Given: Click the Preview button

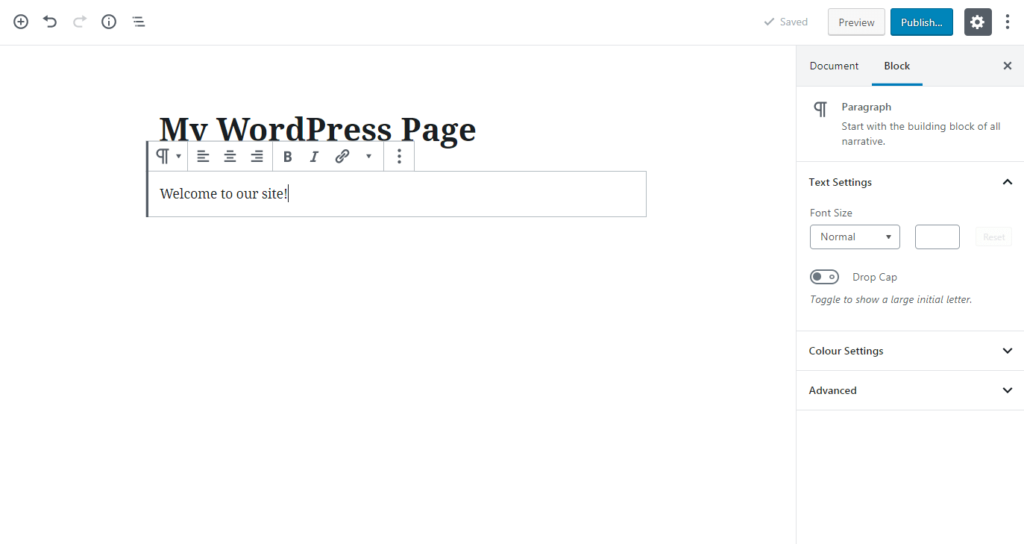Looking at the screenshot, I should (x=856, y=22).
